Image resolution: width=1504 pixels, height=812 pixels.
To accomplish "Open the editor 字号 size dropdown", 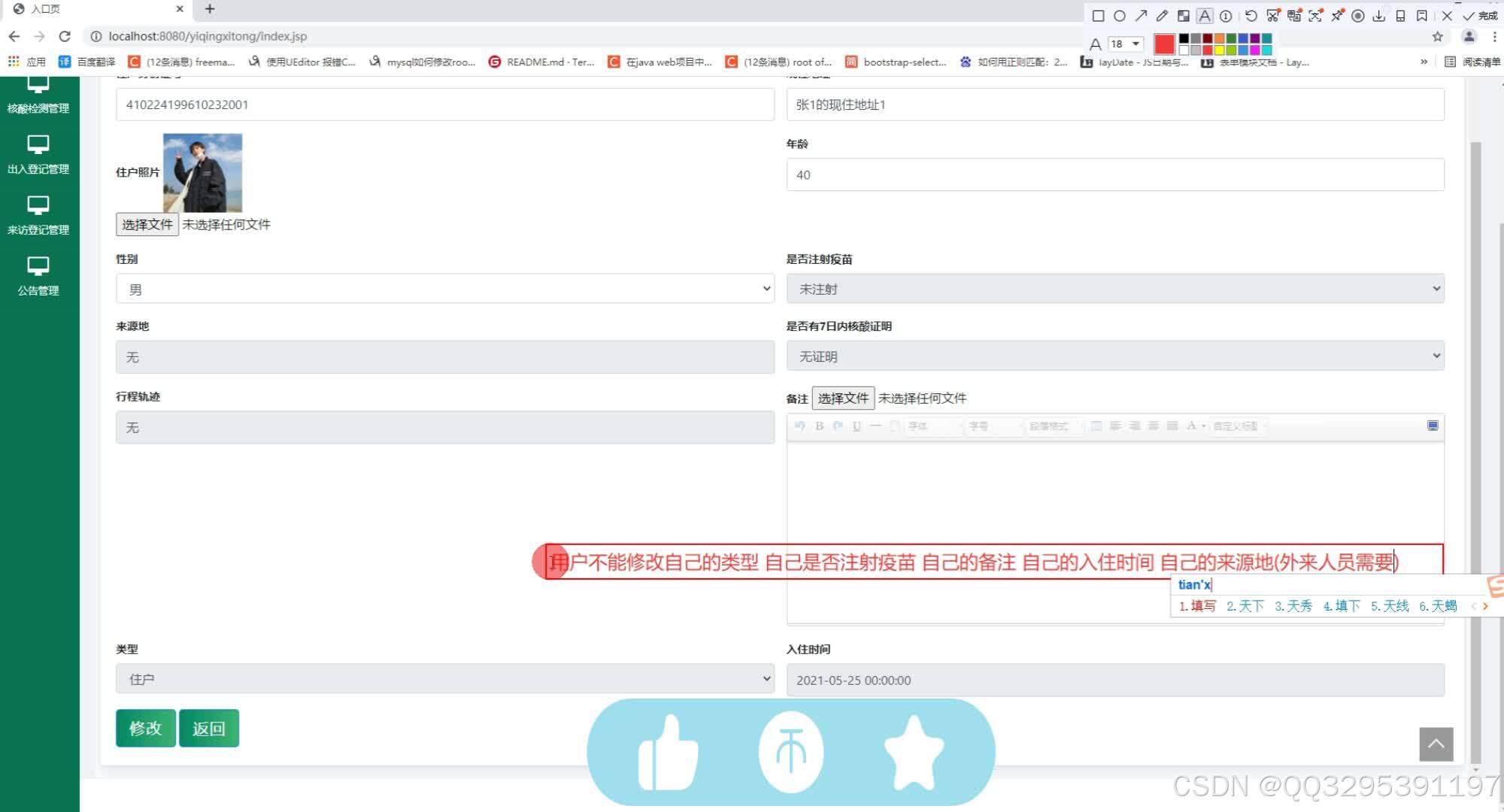I will tap(996, 426).
